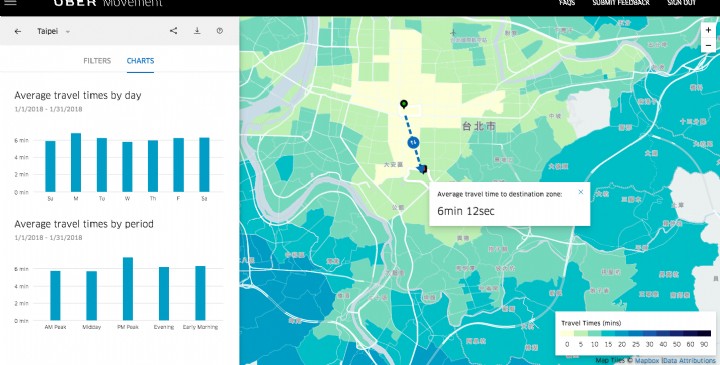The image size is (720, 365).
Task: Click the download data icon
Action: click(197, 31)
